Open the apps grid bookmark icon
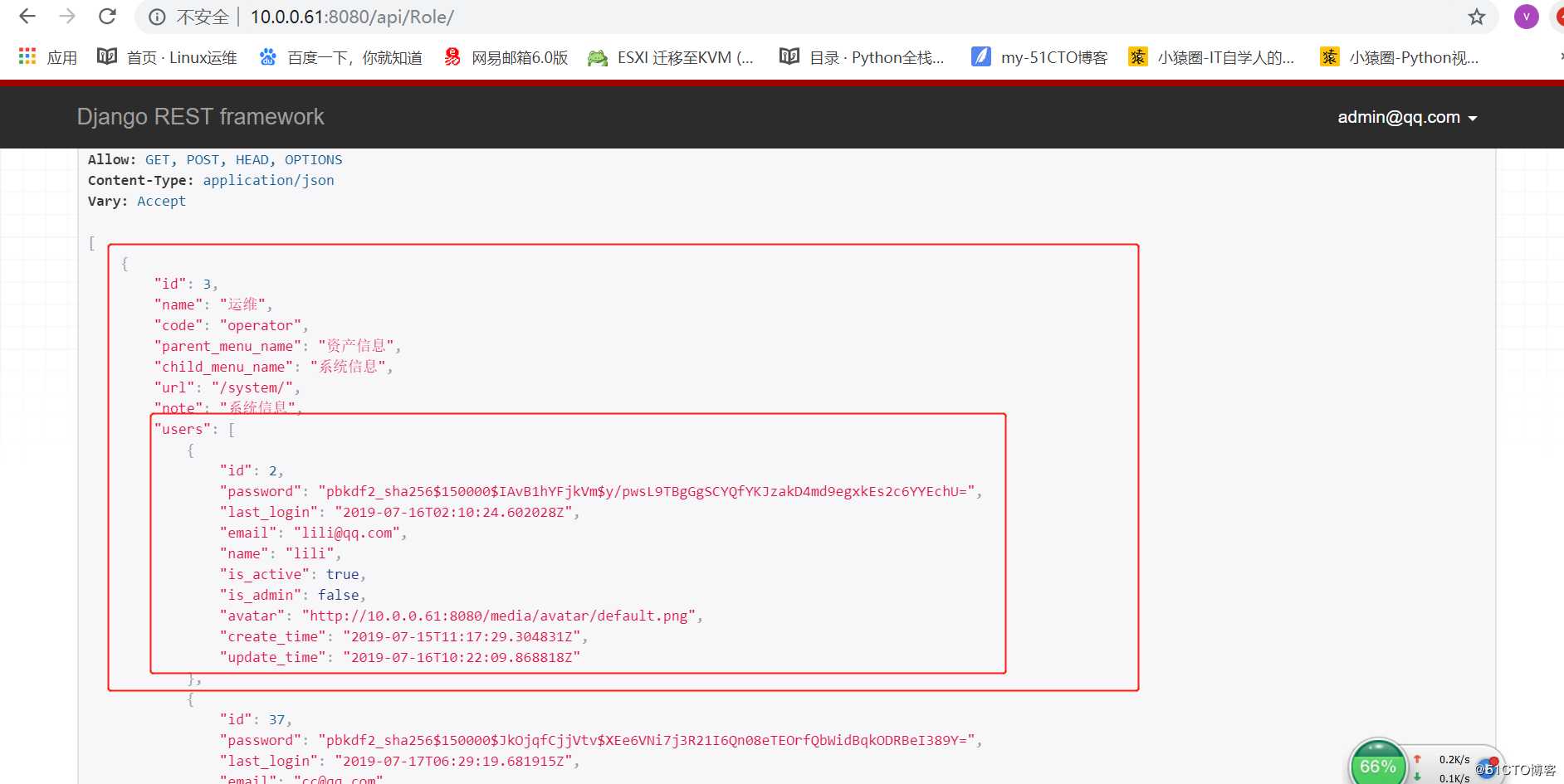 click(x=27, y=56)
